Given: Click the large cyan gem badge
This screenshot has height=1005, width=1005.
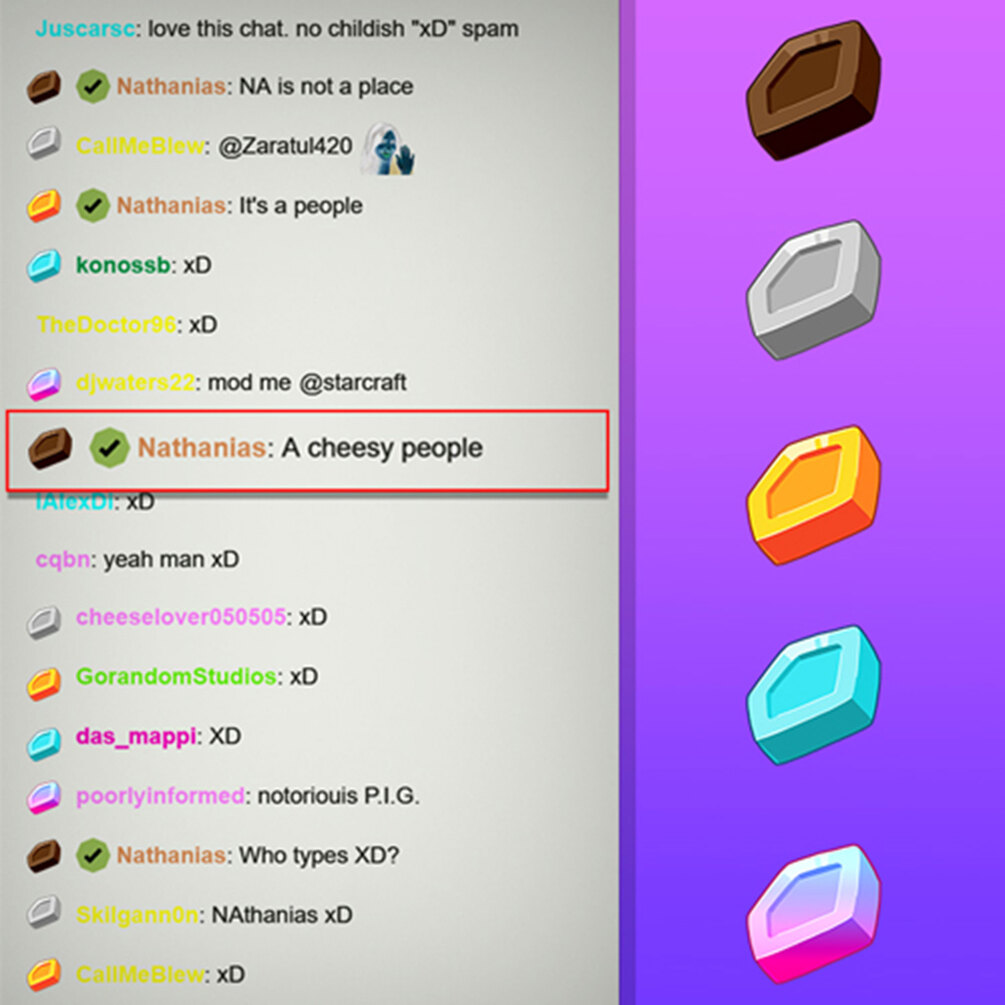Looking at the screenshot, I should (813, 695).
